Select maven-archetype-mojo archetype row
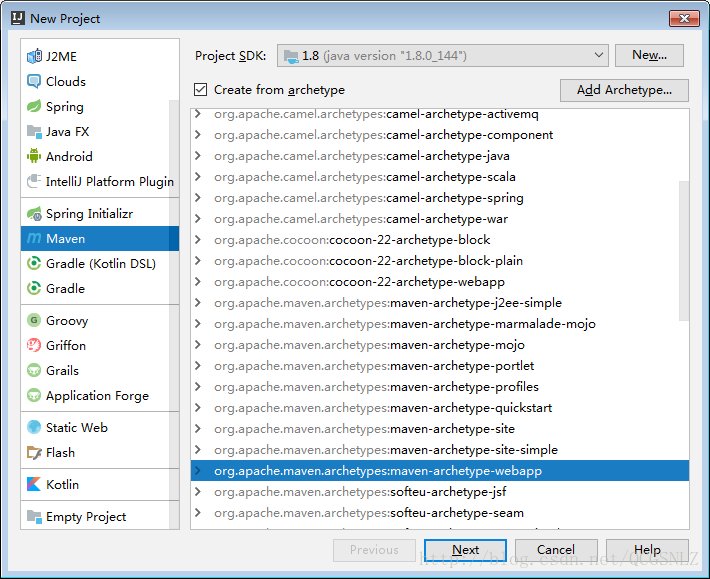Viewport: 710px width, 579px height. [x=440, y=345]
